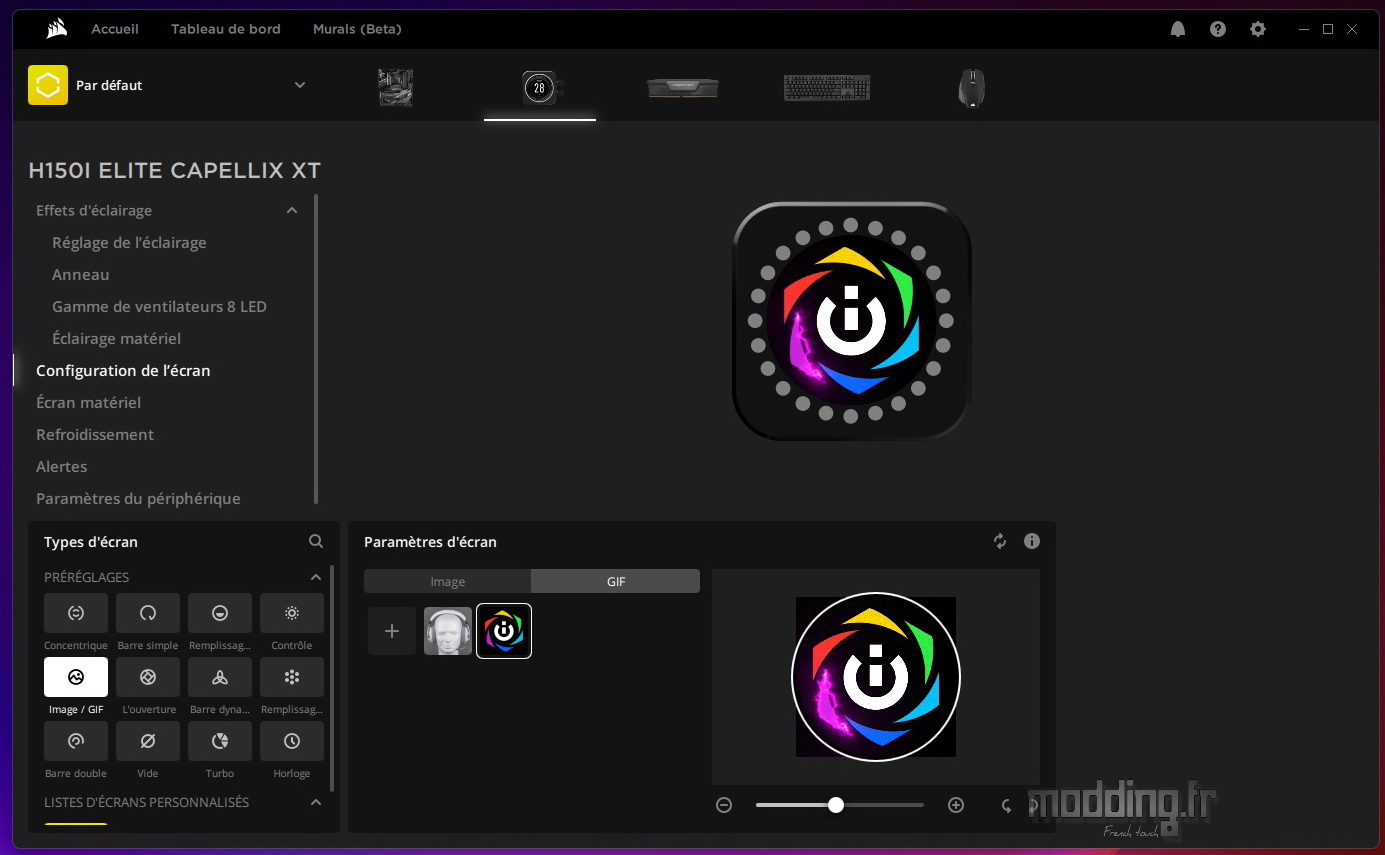The image size is (1385, 855).
Task: Open the help question mark icon
Action: [x=1218, y=29]
